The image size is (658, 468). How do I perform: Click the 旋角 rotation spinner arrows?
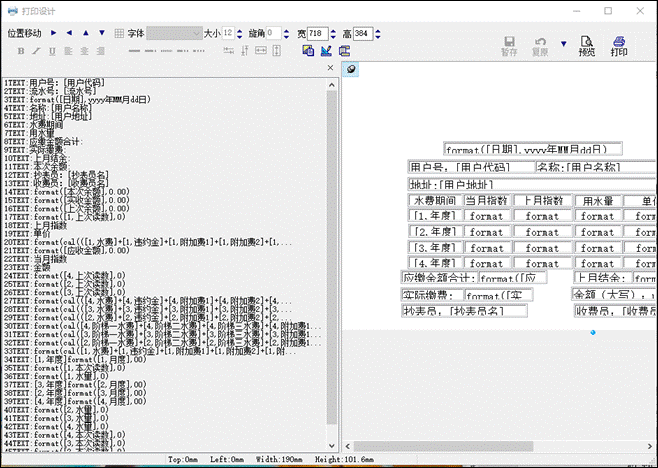pyautogui.click(x=286, y=34)
